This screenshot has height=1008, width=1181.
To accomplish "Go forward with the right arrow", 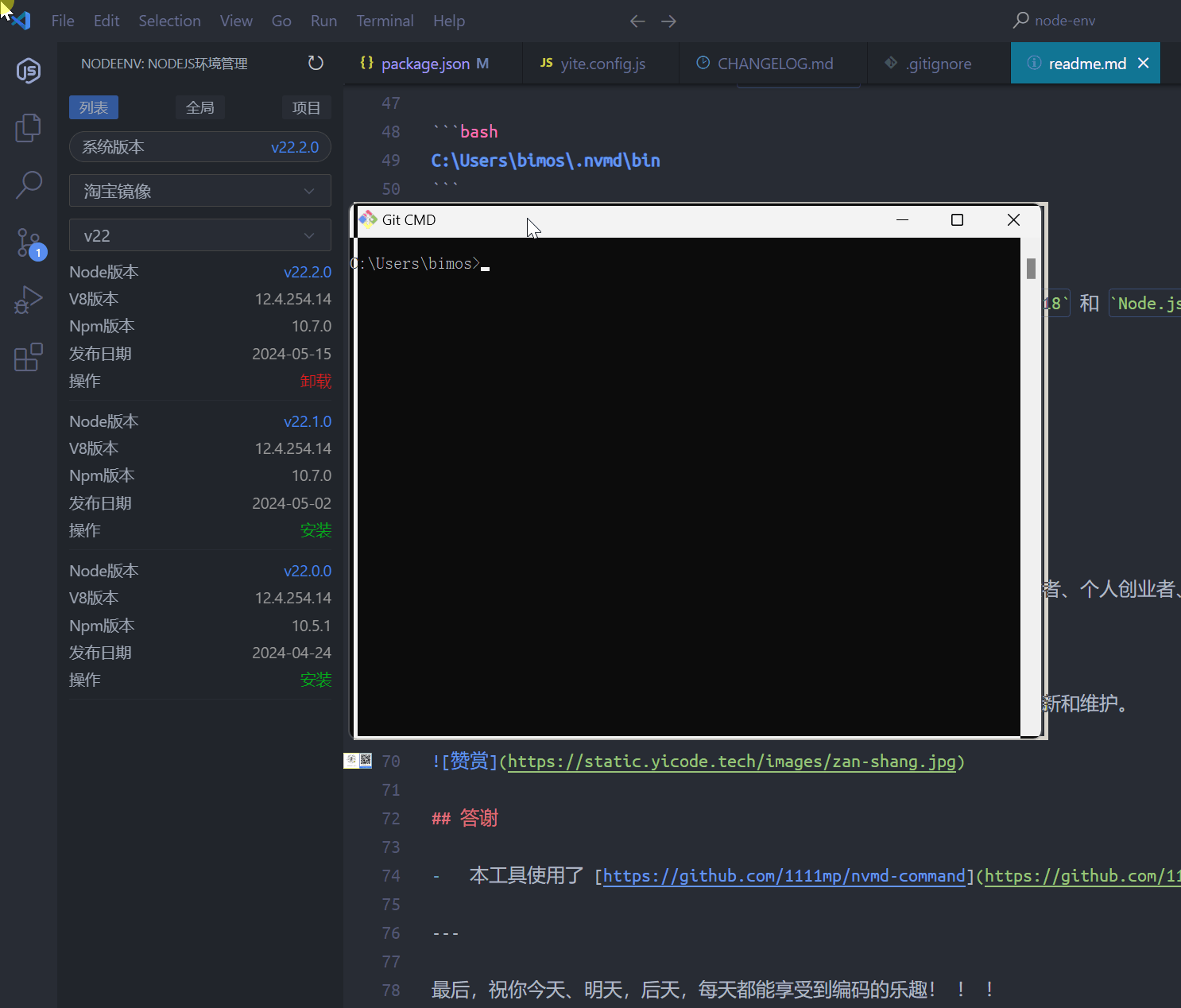I will tap(669, 21).
